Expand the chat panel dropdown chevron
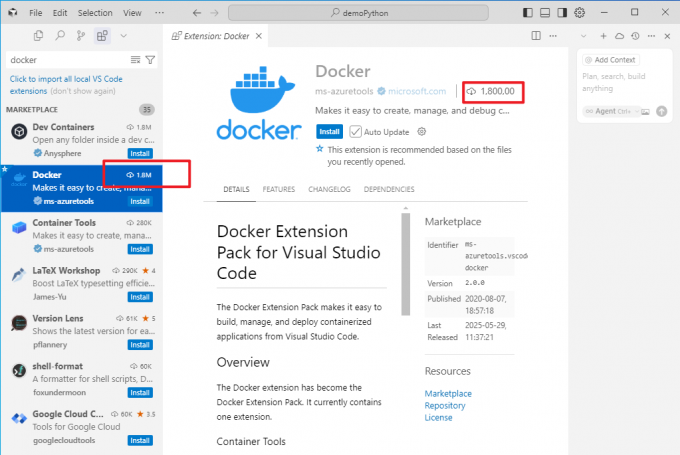680x455 pixels. [x=583, y=36]
